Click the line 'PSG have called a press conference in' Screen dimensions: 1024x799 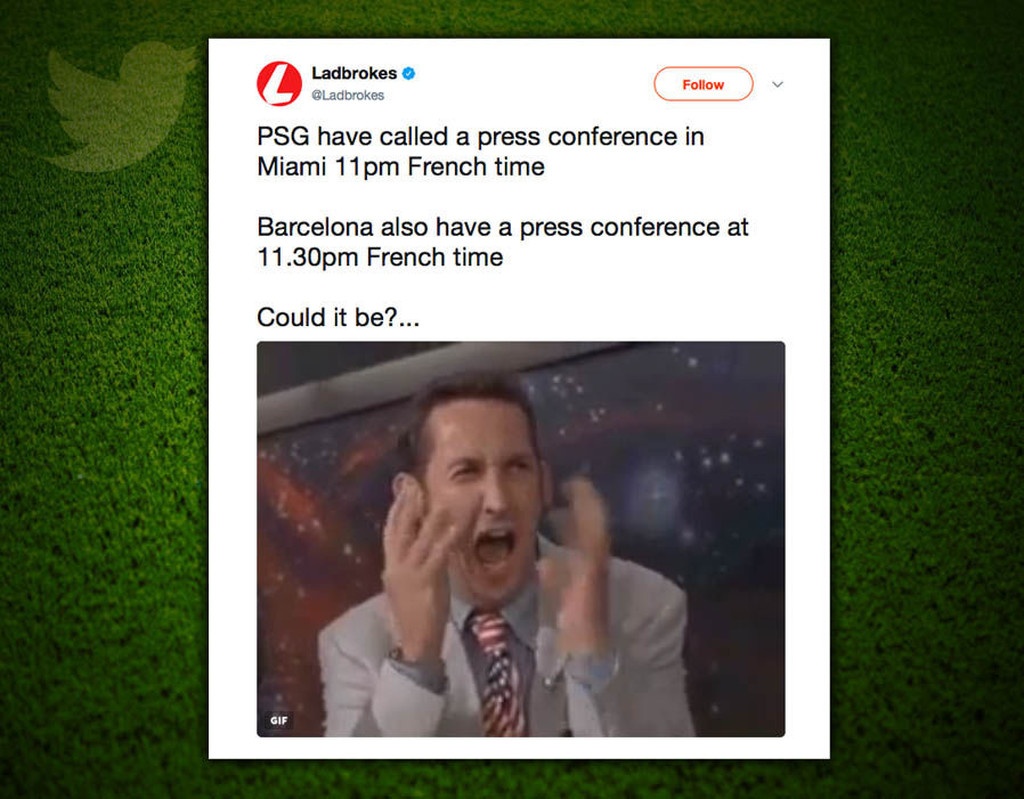tap(481, 137)
